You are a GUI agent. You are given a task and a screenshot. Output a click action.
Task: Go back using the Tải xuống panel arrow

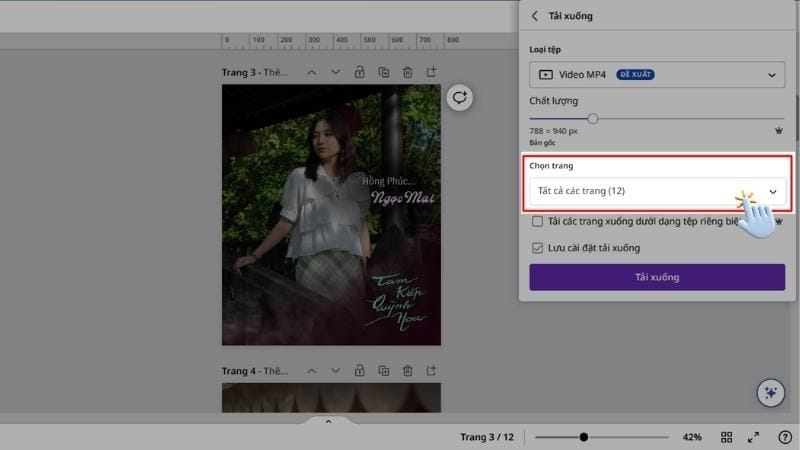535,16
